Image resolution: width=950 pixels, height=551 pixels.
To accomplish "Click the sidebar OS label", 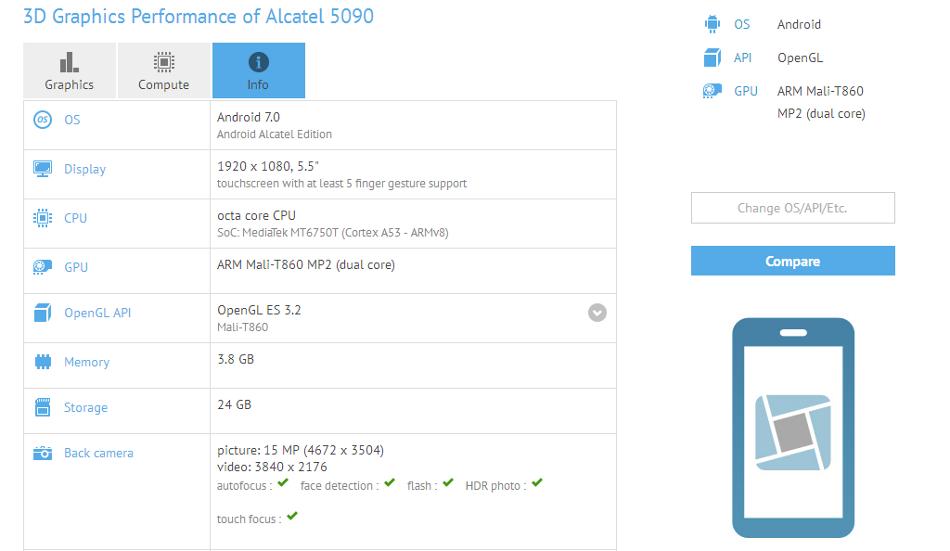I will coord(742,24).
